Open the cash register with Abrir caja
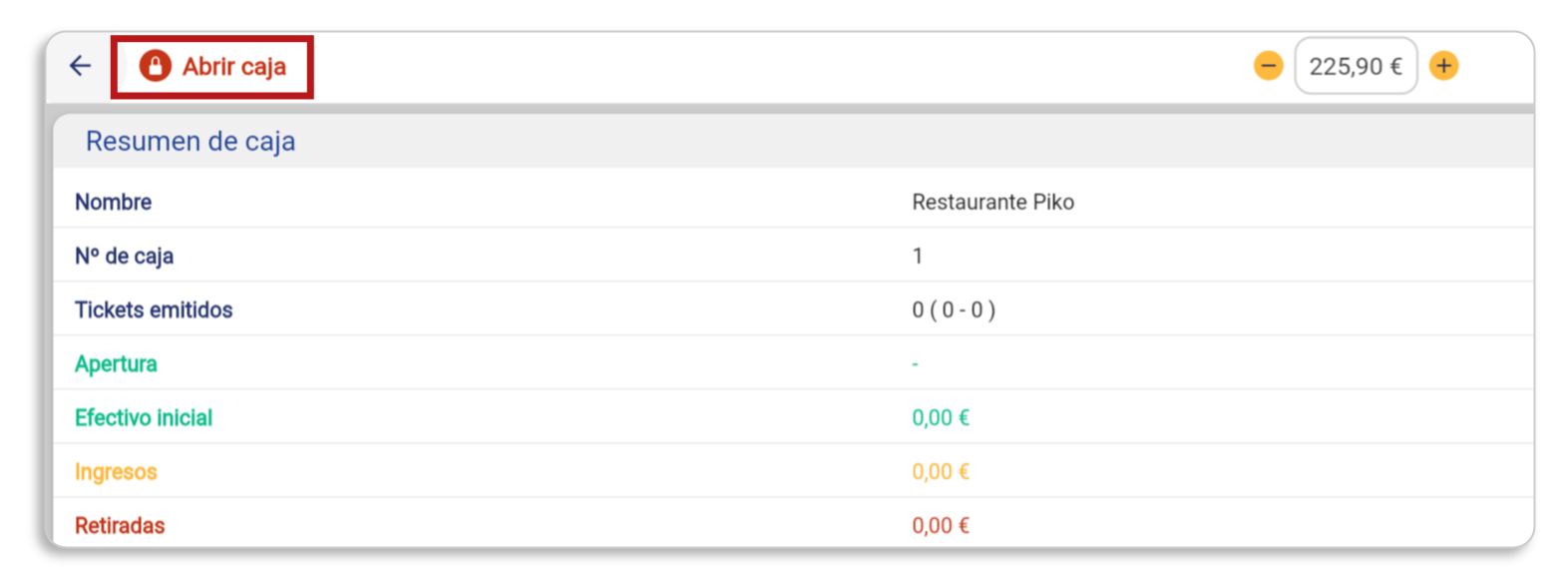 (x=212, y=67)
